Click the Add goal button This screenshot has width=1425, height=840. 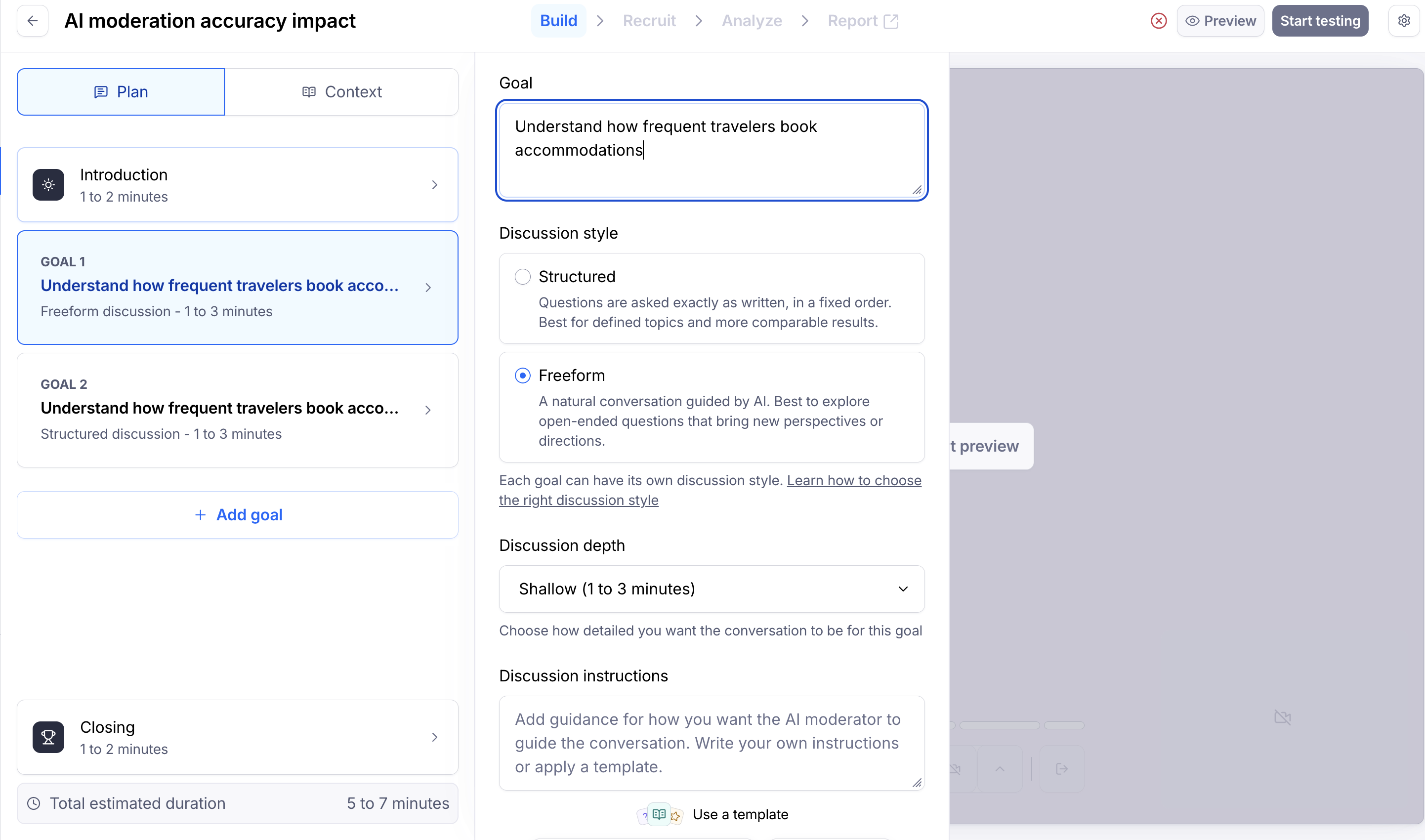click(237, 514)
